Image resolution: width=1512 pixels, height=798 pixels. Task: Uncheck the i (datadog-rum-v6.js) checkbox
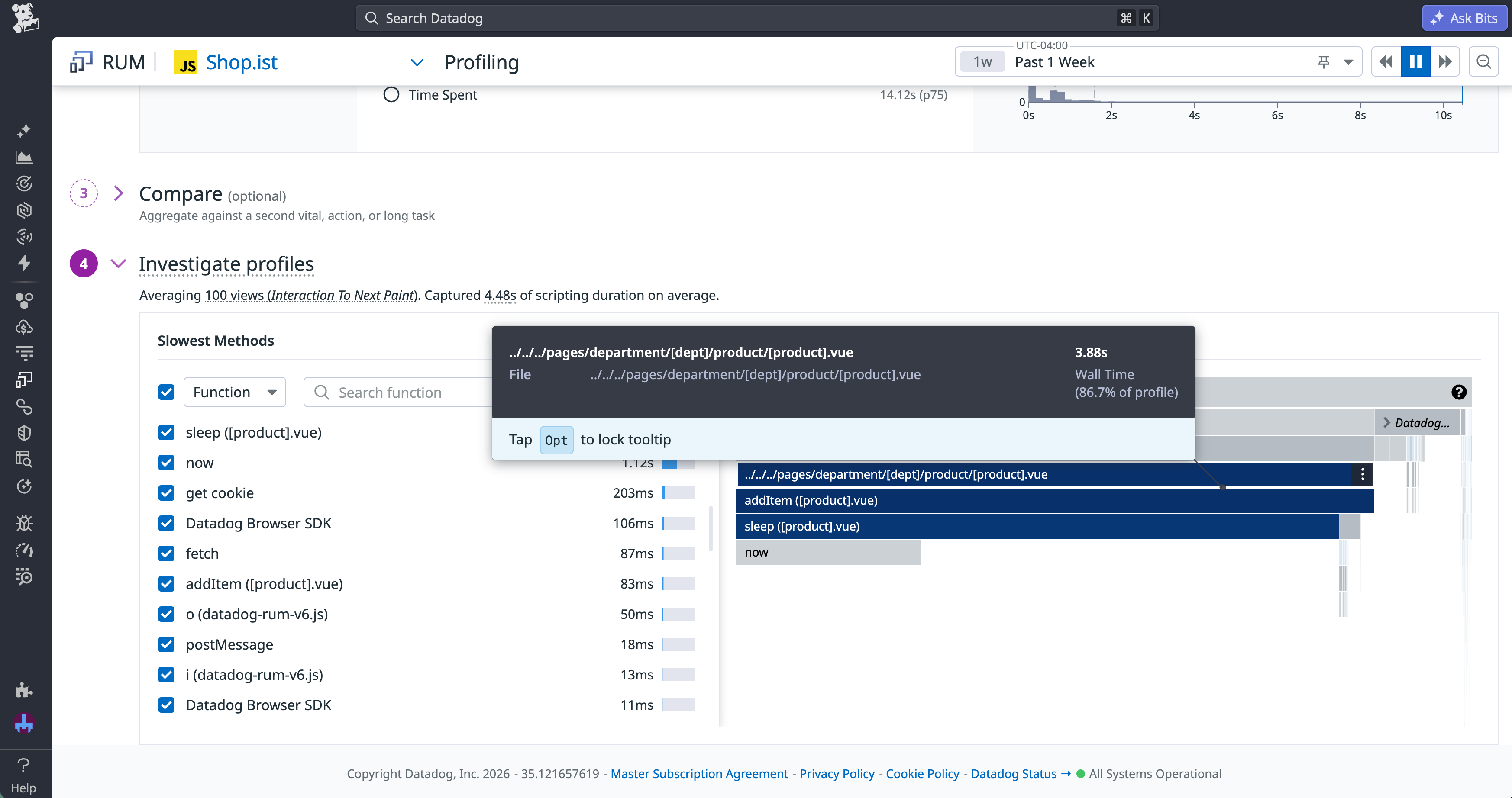pos(166,675)
